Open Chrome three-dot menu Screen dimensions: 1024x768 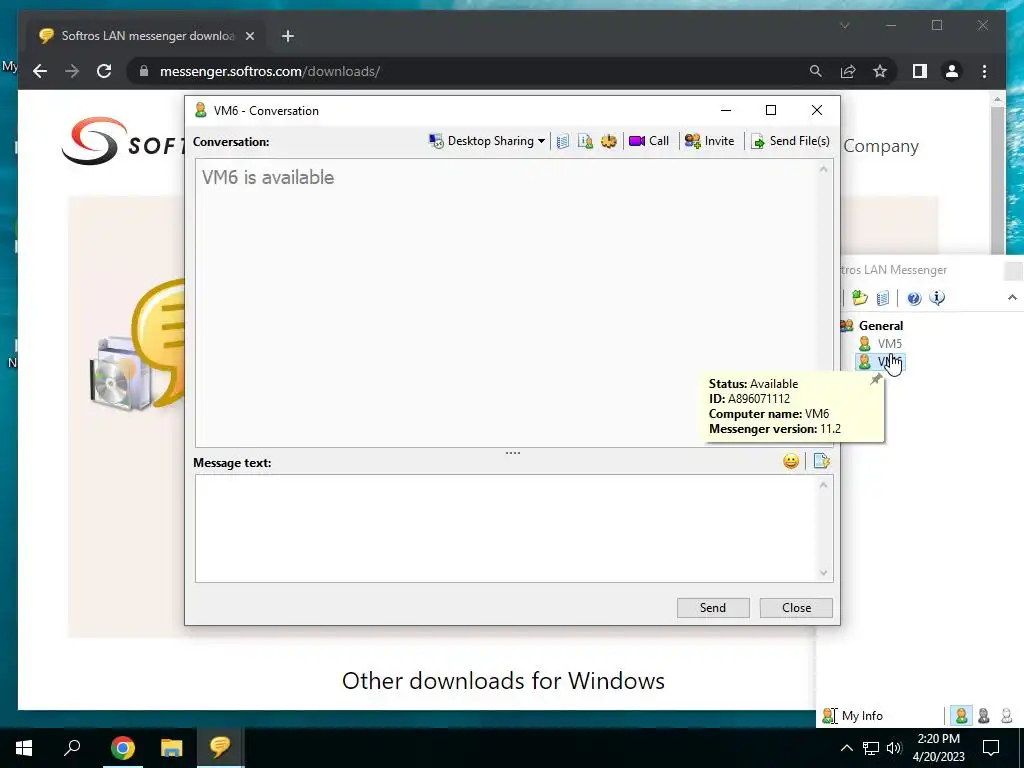[x=984, y=71]
